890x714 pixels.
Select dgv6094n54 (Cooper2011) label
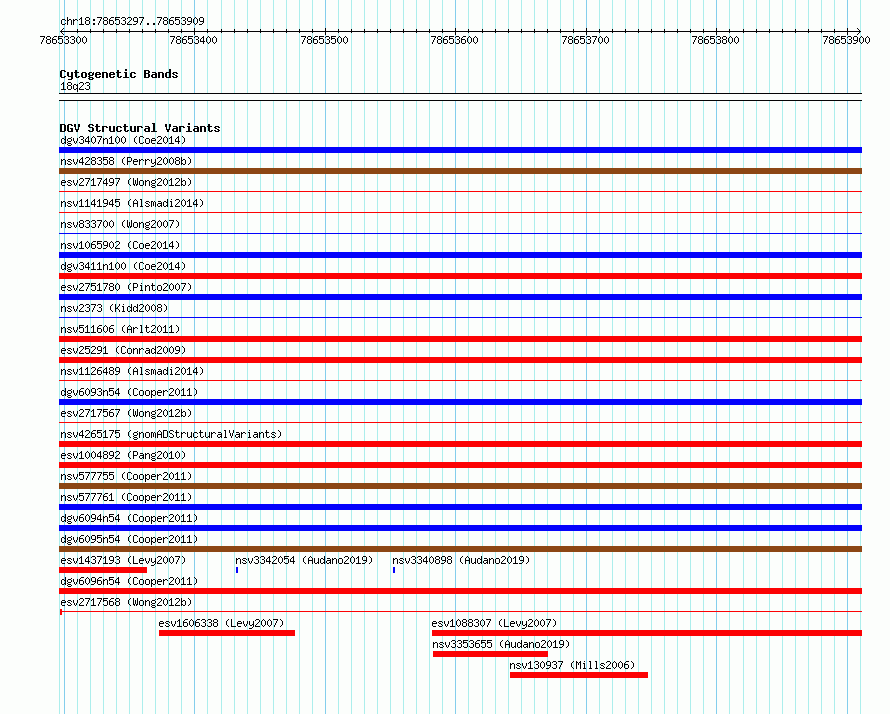[129, 518]
